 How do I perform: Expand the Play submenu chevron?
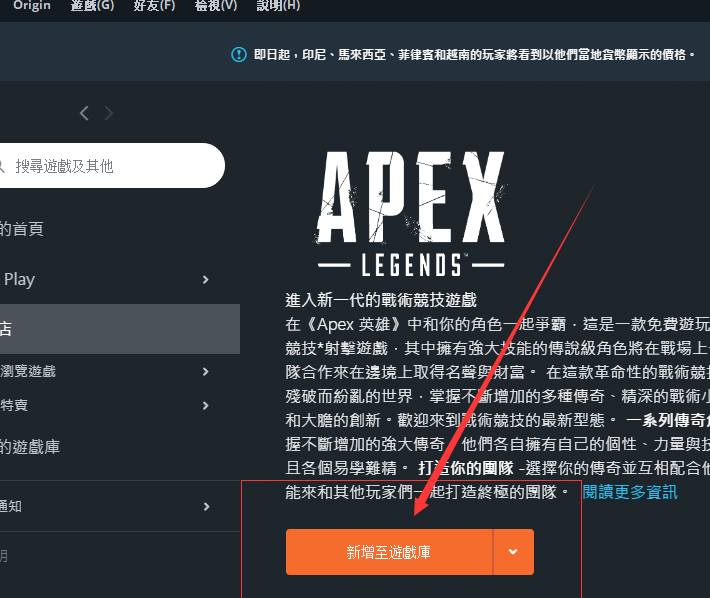click(x=205, y=280)
